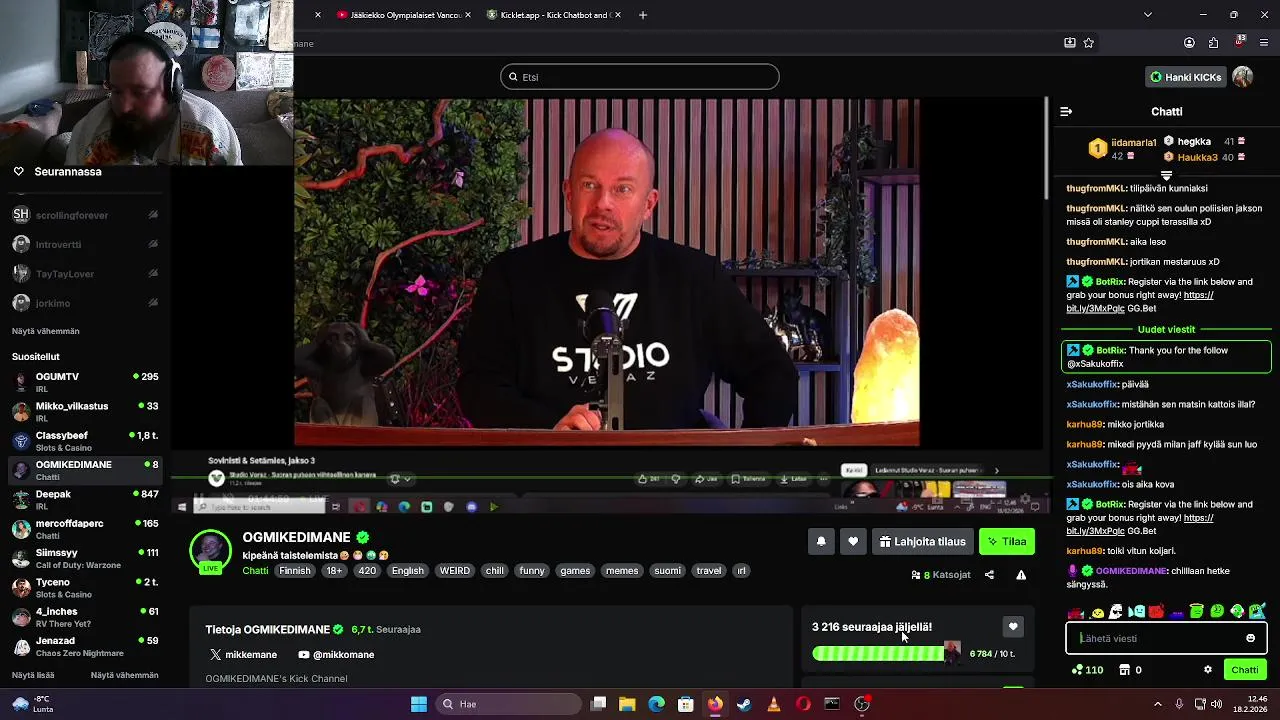Open File Explorer from the taskbar
The width and height of the screenshot is (1280, 720).
coord(627,704)
